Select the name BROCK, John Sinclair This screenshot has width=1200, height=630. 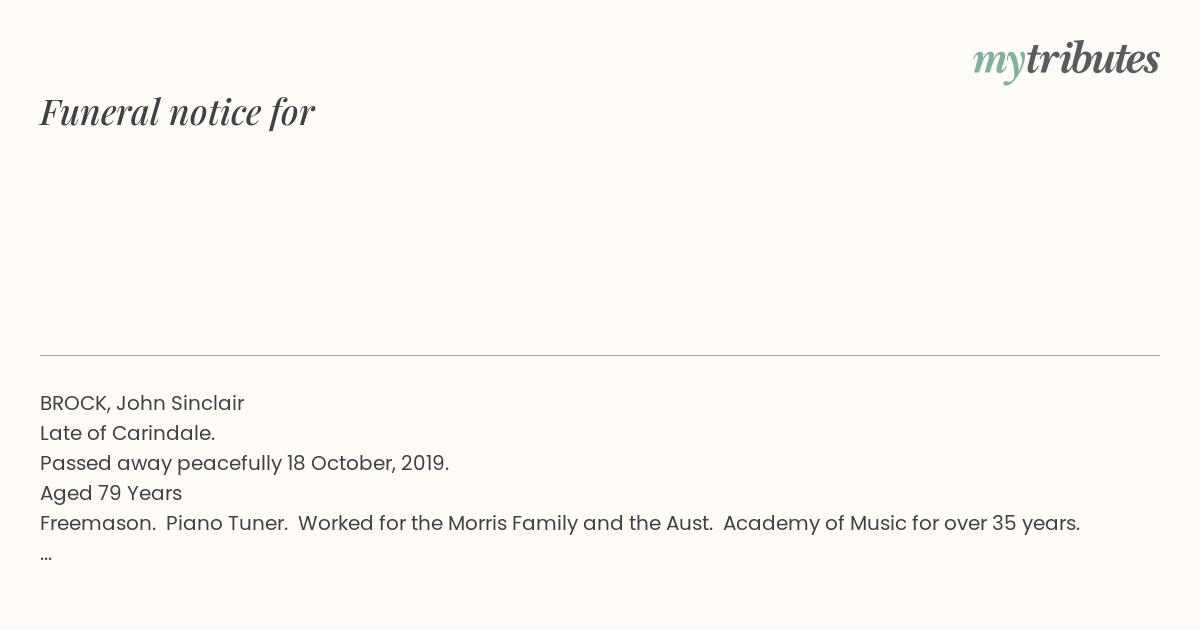click(x=142, y=403)
